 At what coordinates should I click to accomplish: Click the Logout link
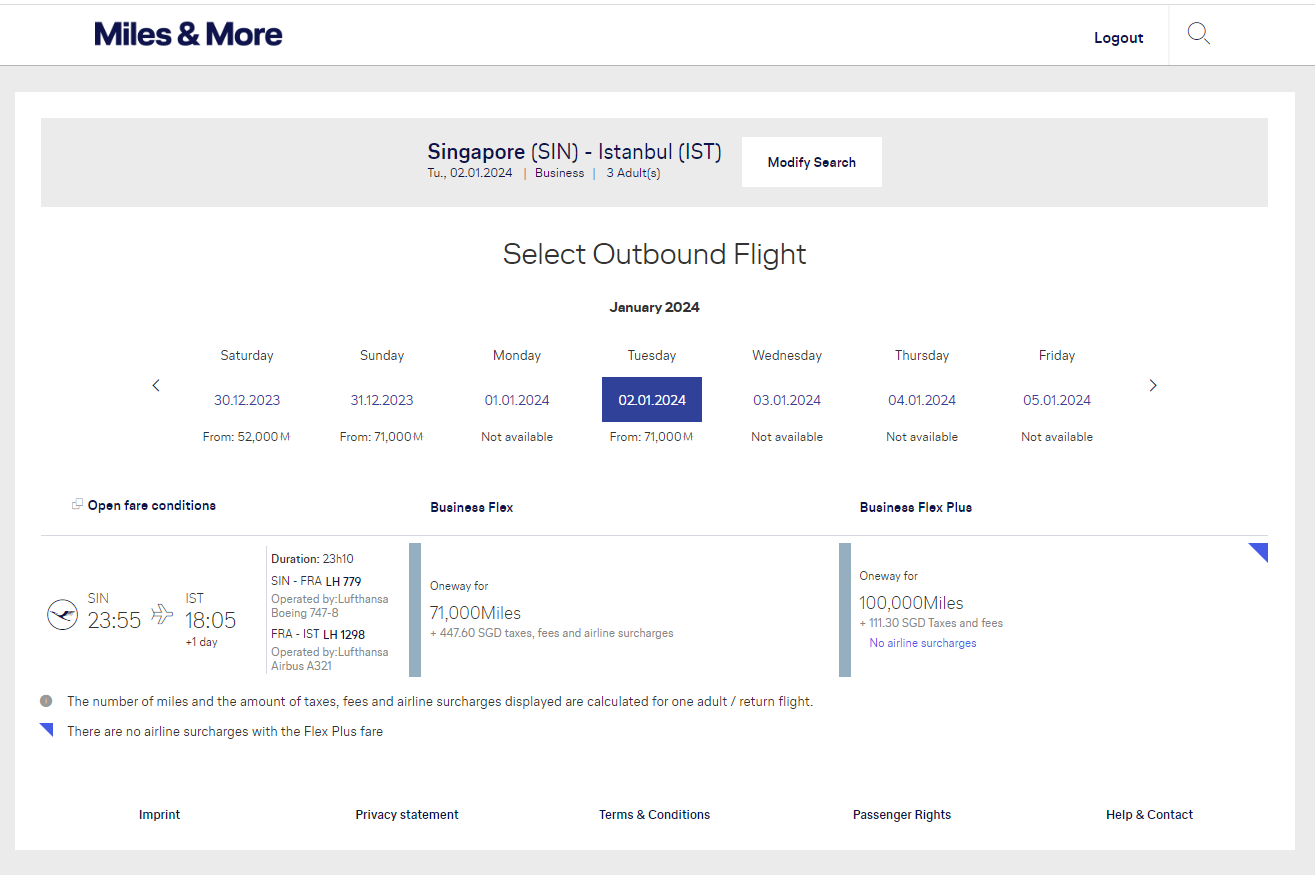tap(1118, 38)
